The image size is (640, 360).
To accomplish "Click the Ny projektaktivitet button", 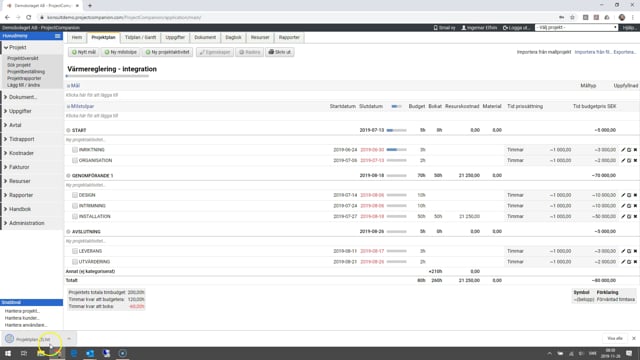I will click(x=167, y=52).
